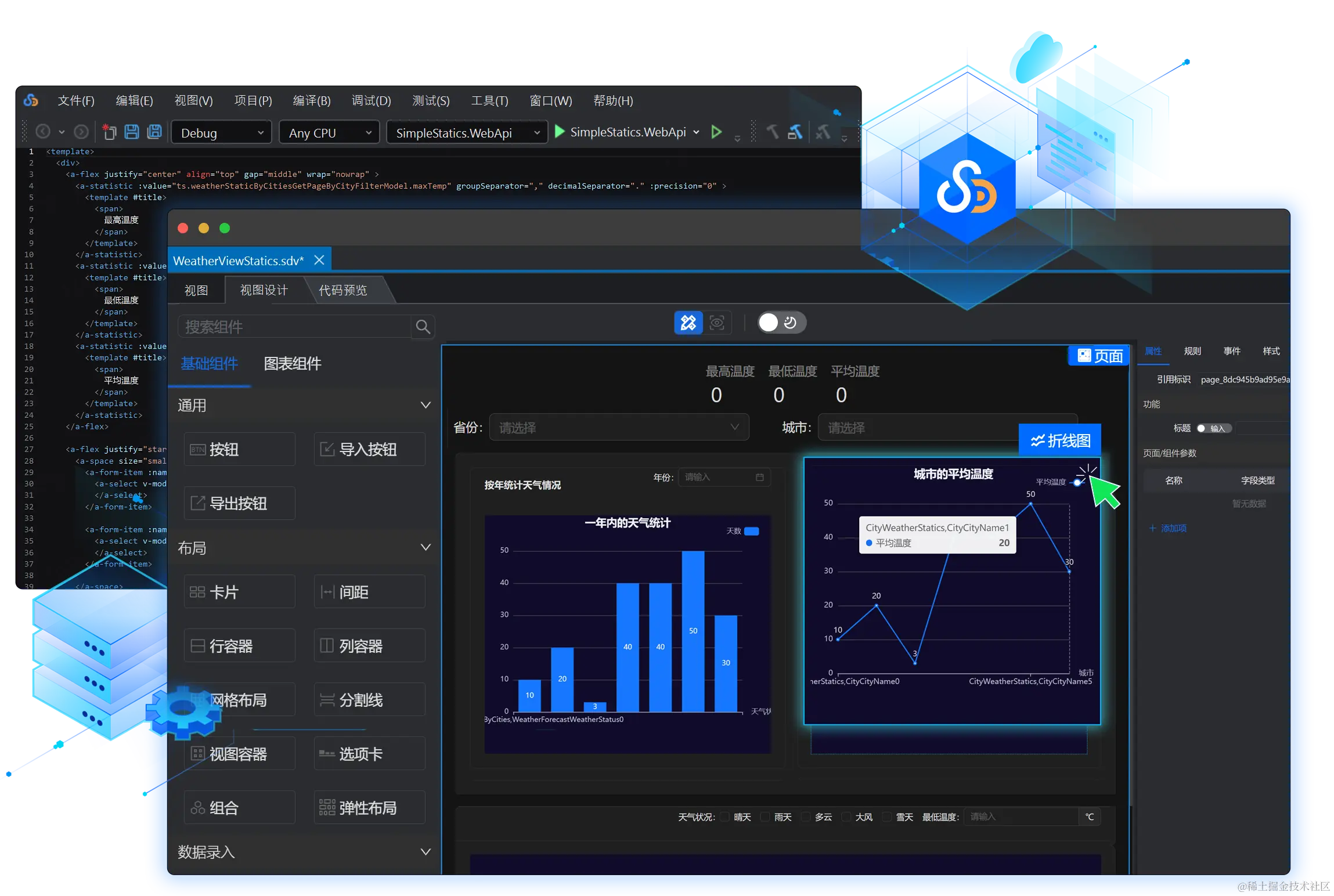This screenshot has width=1334, height=896.
Task: Select the 导出按钮 component
Action: [x=239, y=503]
